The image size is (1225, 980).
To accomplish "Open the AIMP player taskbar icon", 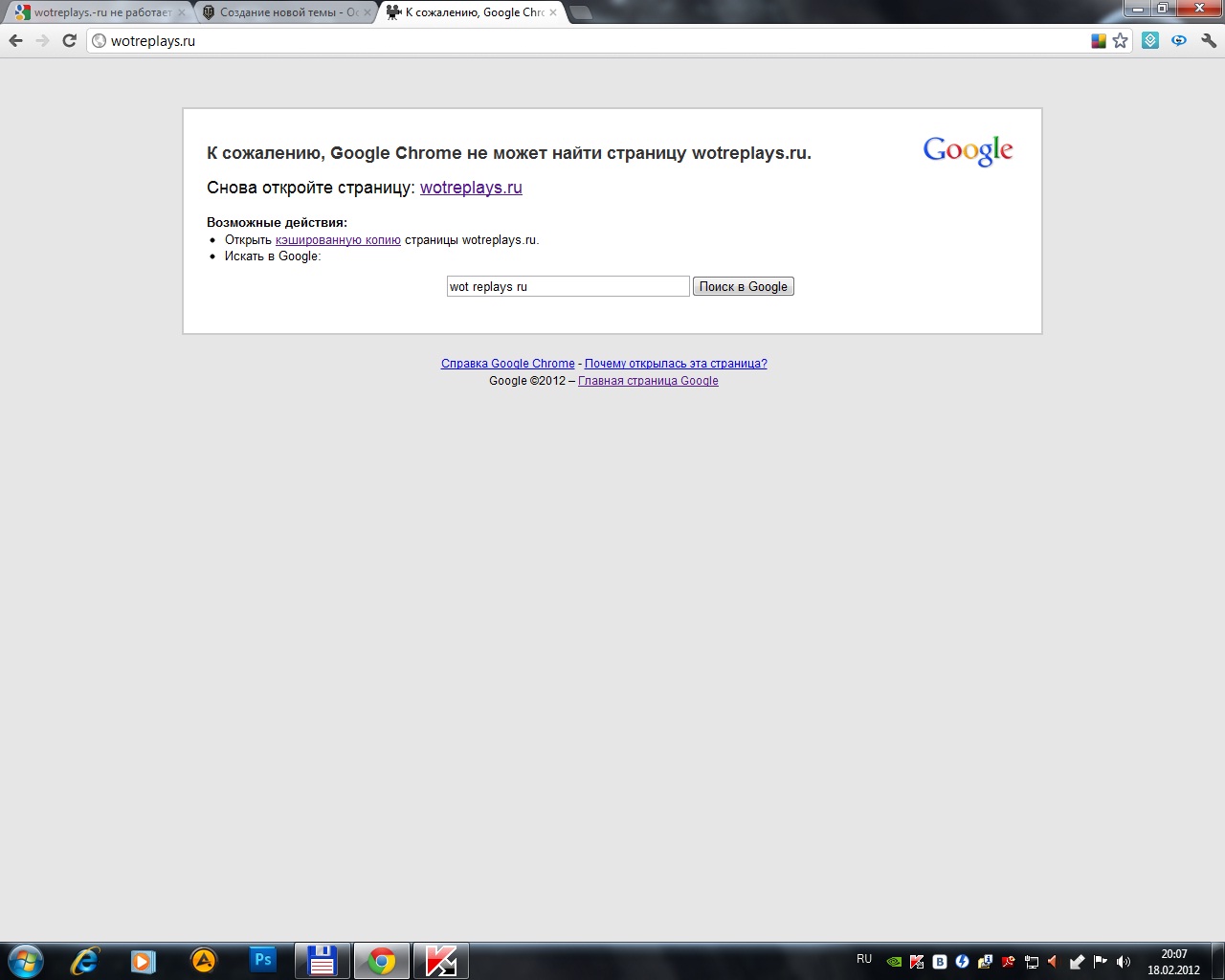I will pyautogui.click(x=204, y=960).
